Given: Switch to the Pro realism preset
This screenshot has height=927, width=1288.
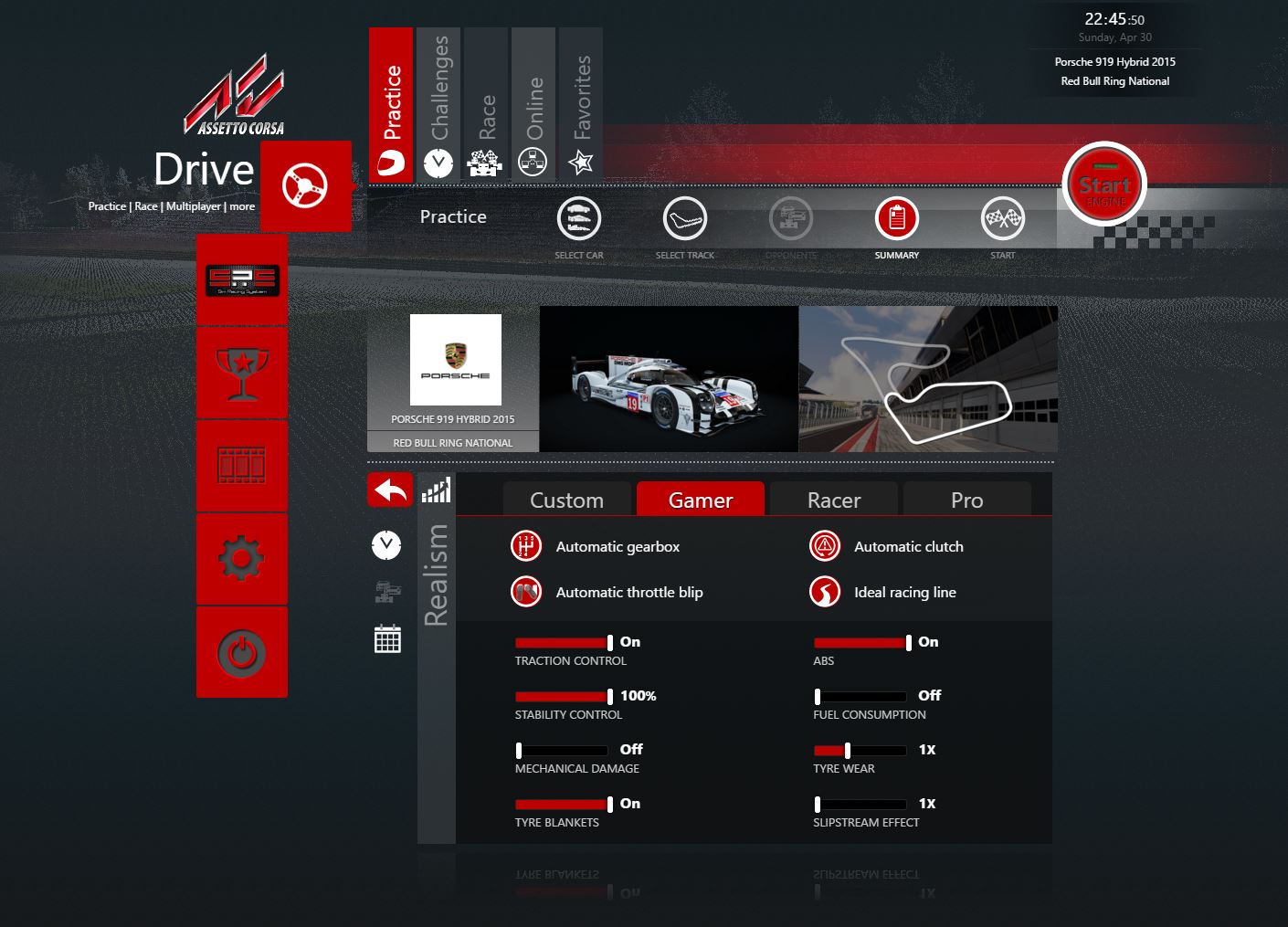Looking at the screenshot, I should (966, 500).
